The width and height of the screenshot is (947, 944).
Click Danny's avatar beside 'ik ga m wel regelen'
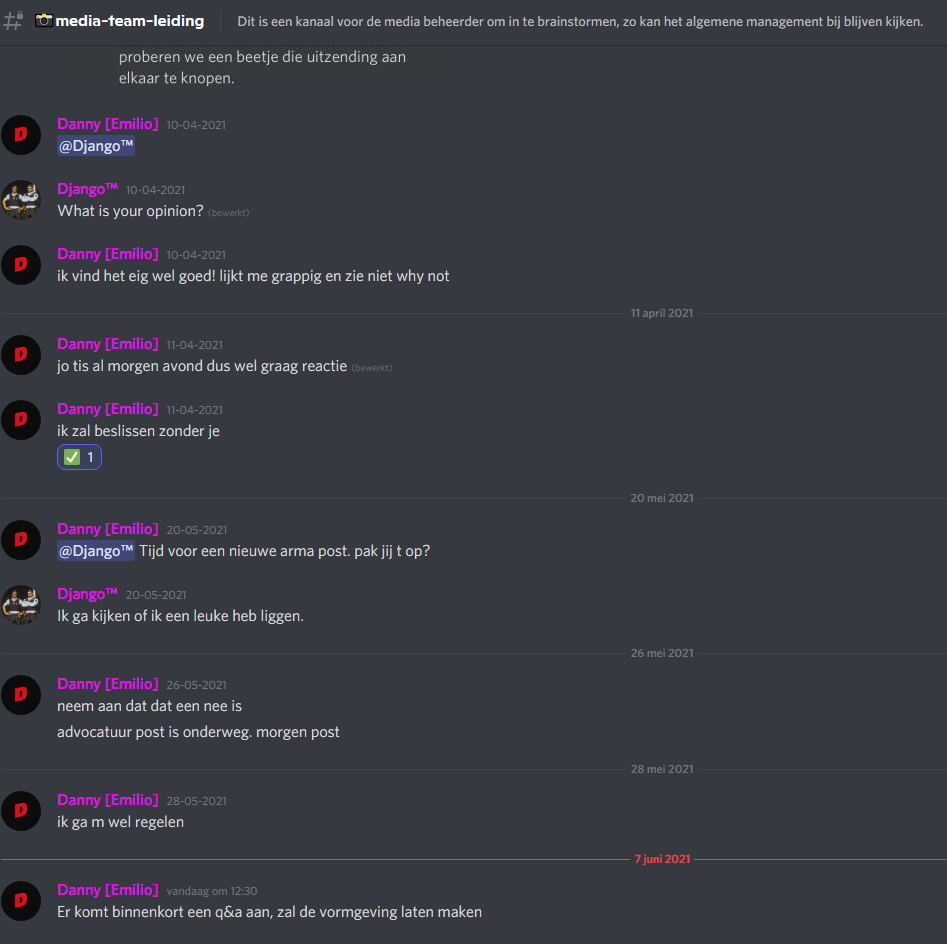click(x=21, y=811)
